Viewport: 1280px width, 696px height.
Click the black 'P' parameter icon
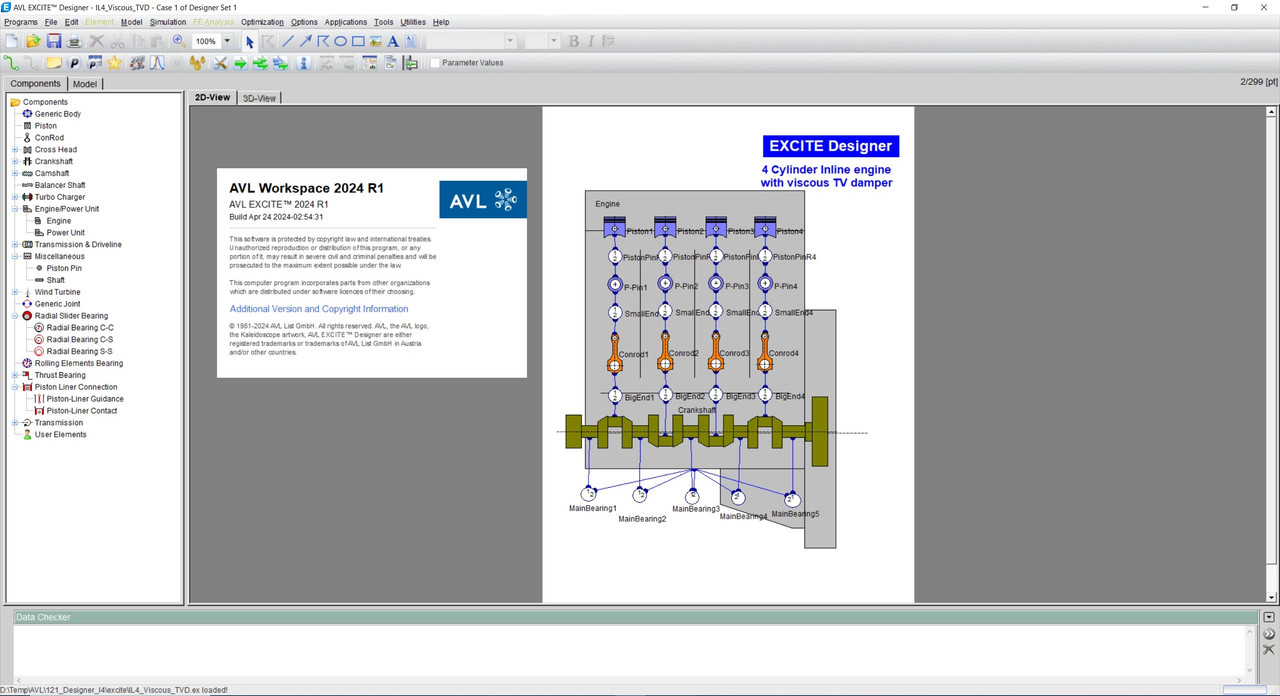coord(73,63)
